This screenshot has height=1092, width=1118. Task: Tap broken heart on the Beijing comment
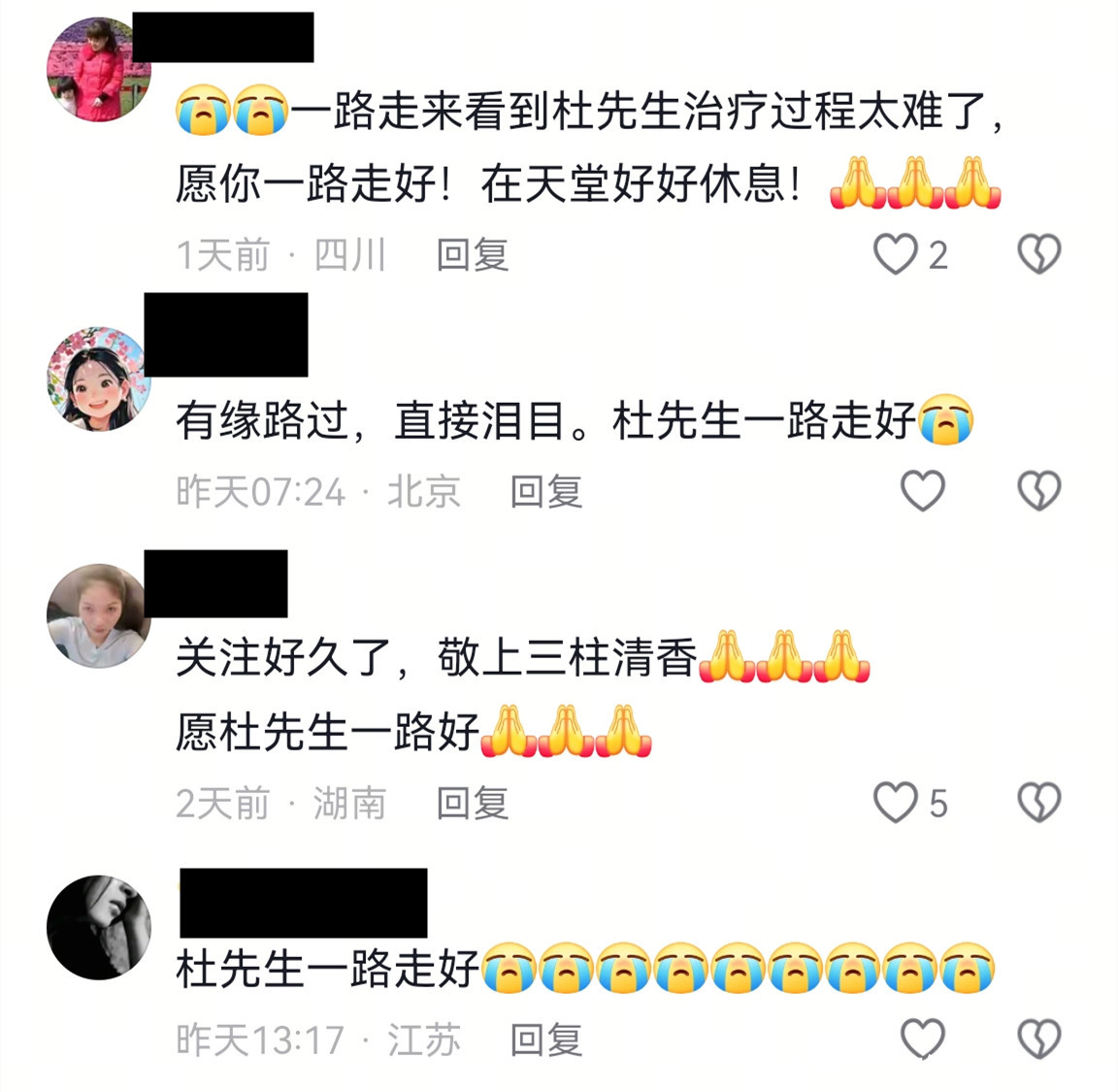point(1038,491)
